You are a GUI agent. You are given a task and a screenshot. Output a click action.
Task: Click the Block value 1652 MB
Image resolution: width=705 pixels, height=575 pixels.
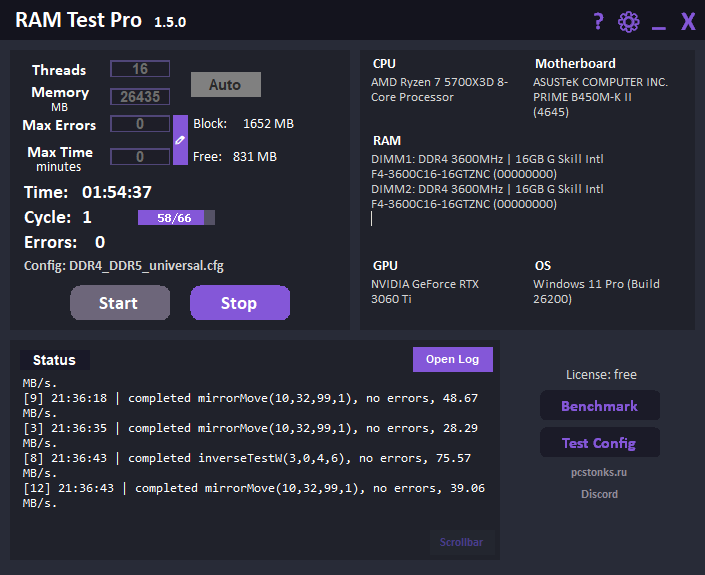pyautogui.click(x=268, y=124)
